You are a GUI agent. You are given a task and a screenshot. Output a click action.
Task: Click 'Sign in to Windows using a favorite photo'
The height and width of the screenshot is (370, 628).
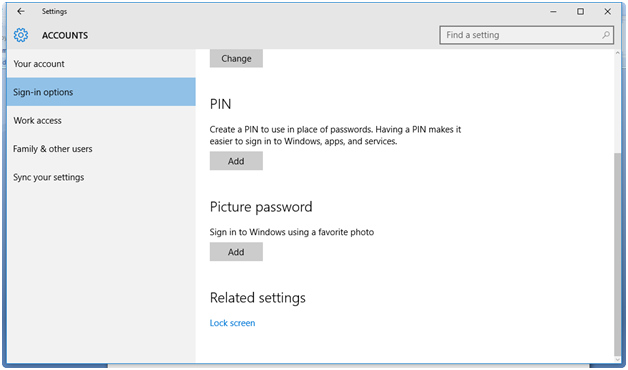pyautogui.click(x=292, y=232)
